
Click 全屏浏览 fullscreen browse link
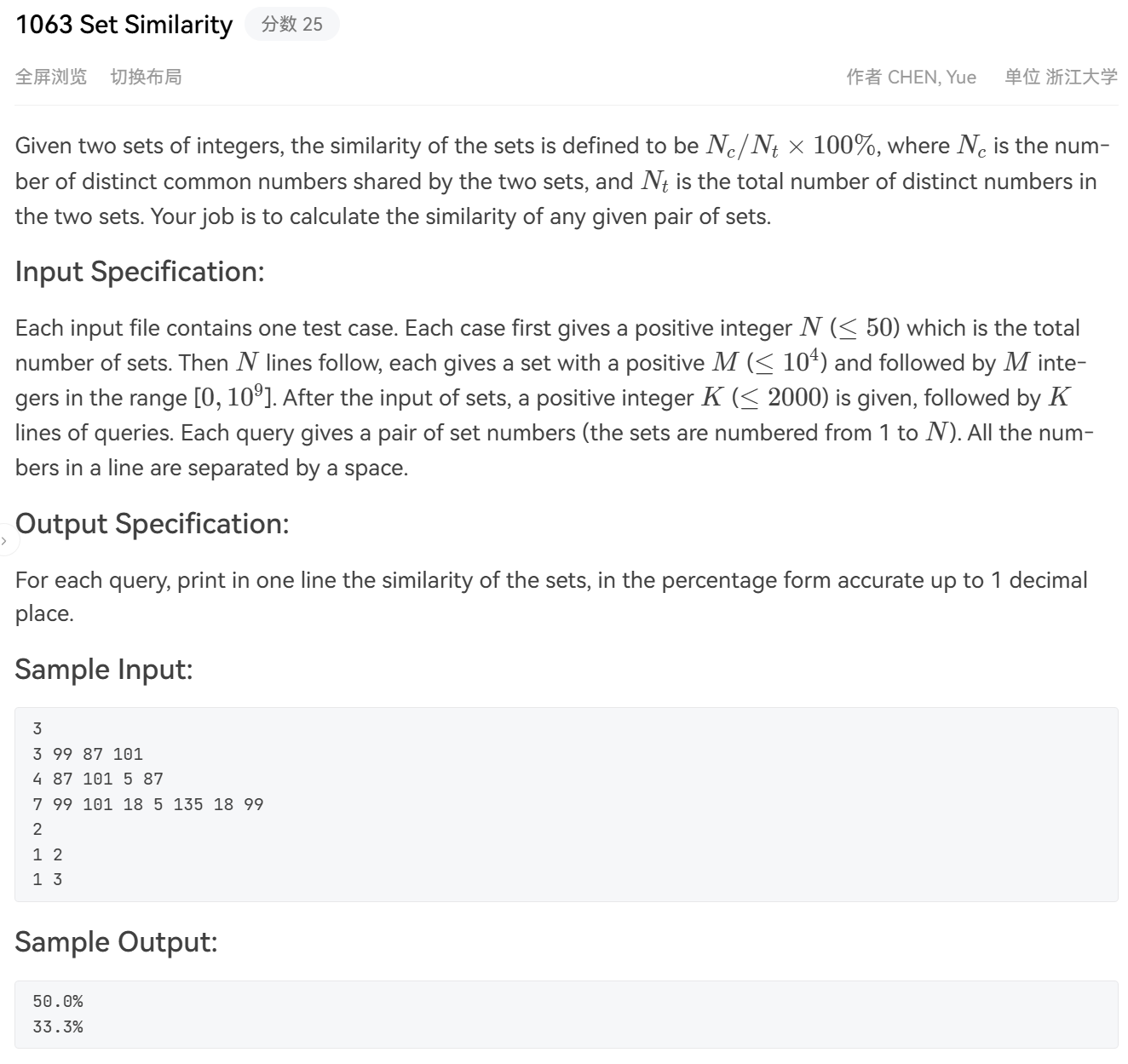51,77
